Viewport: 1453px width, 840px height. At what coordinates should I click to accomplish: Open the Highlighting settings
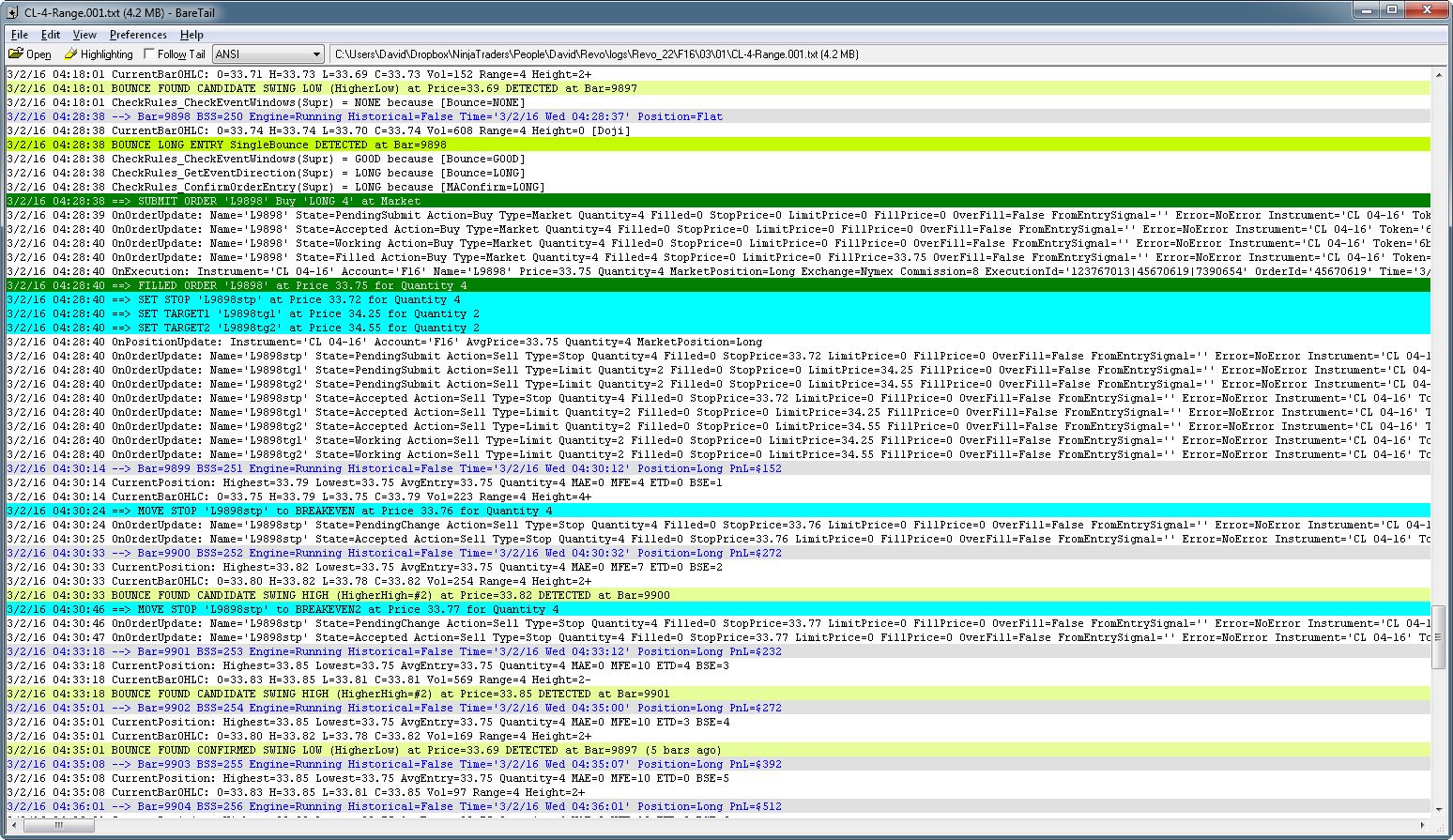pos(99,54)
